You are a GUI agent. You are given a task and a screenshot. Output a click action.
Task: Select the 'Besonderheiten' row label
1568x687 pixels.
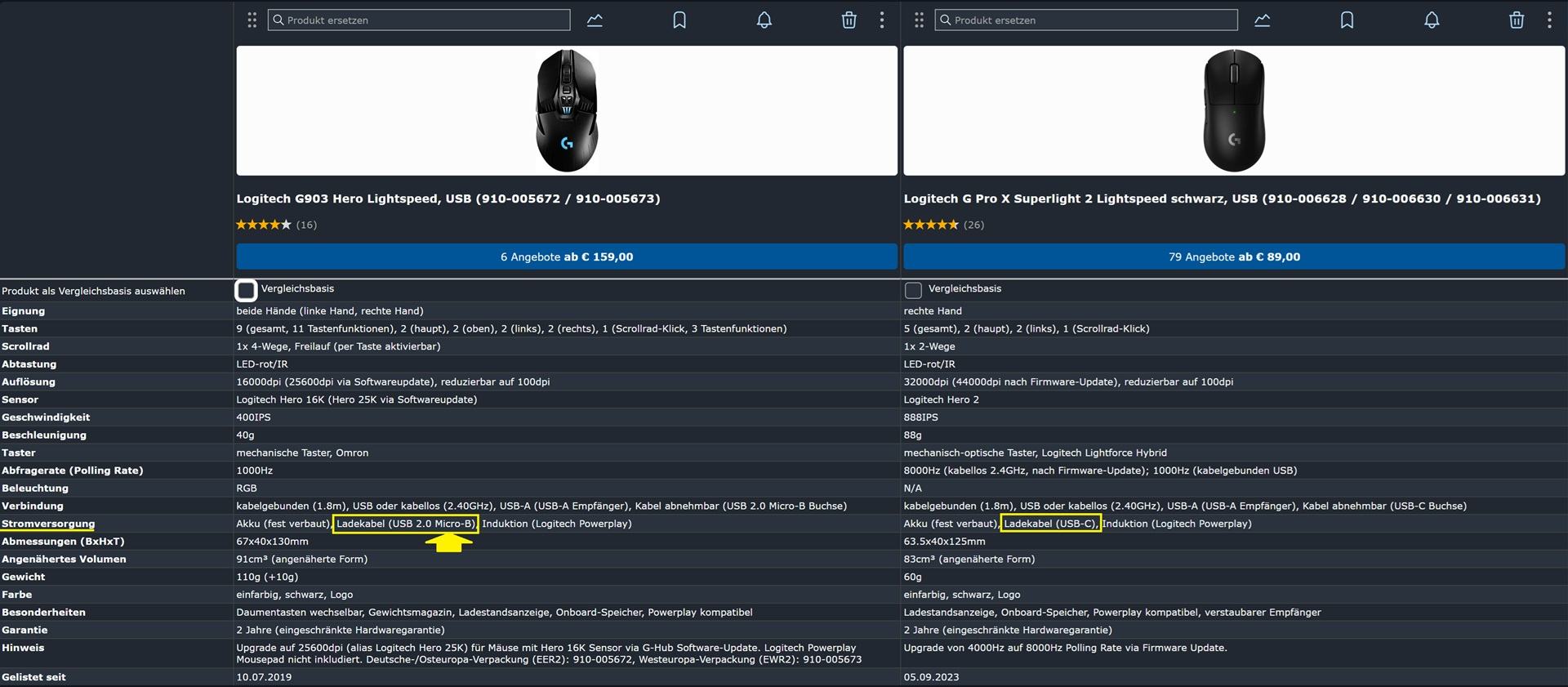pyautogui.click(x=43, y=613)
